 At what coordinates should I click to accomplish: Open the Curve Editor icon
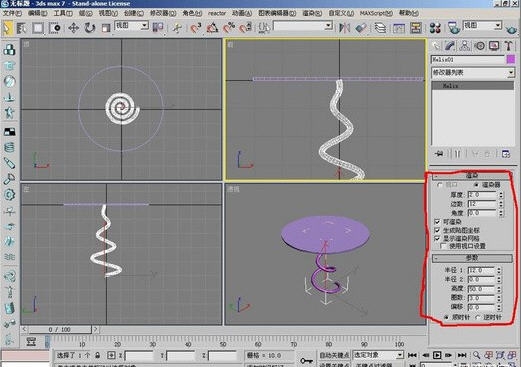click(399, 28)
